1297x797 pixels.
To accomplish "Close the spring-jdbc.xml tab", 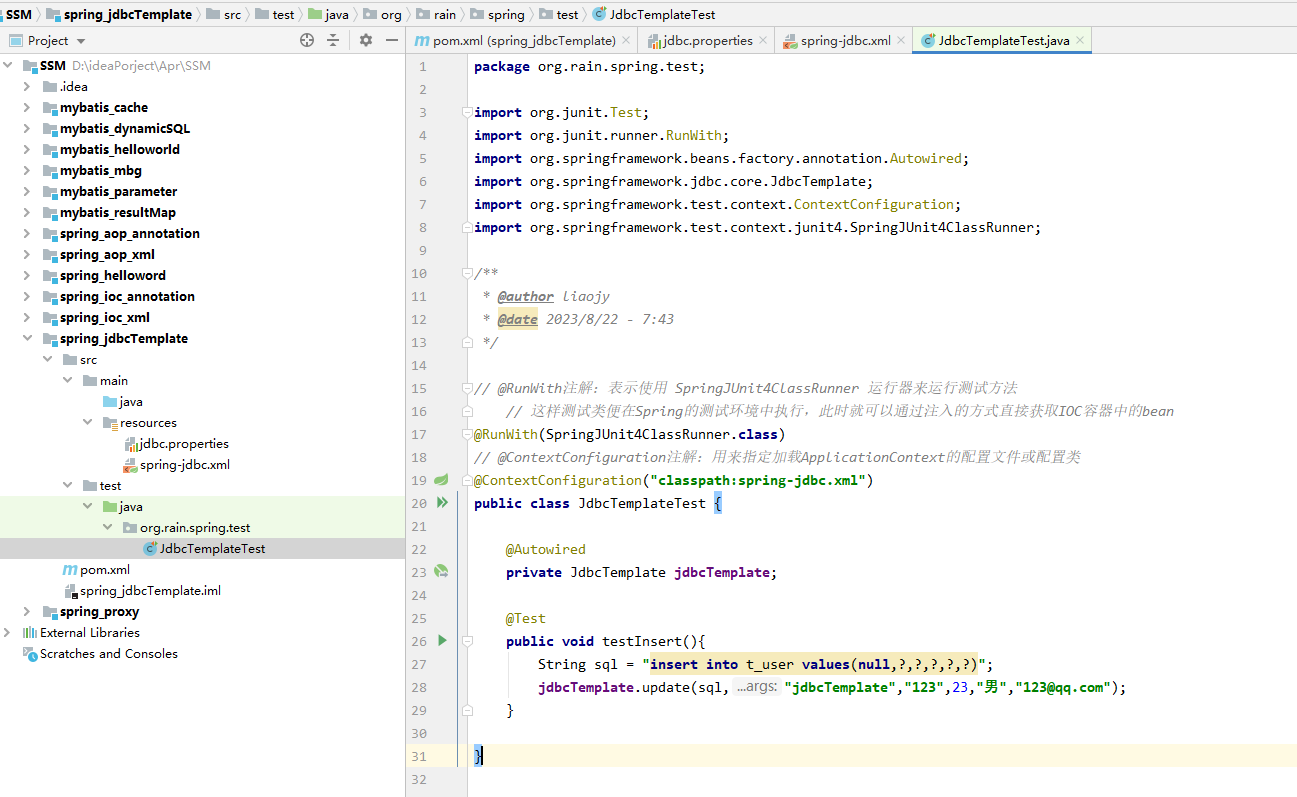I will pos(900,41).
